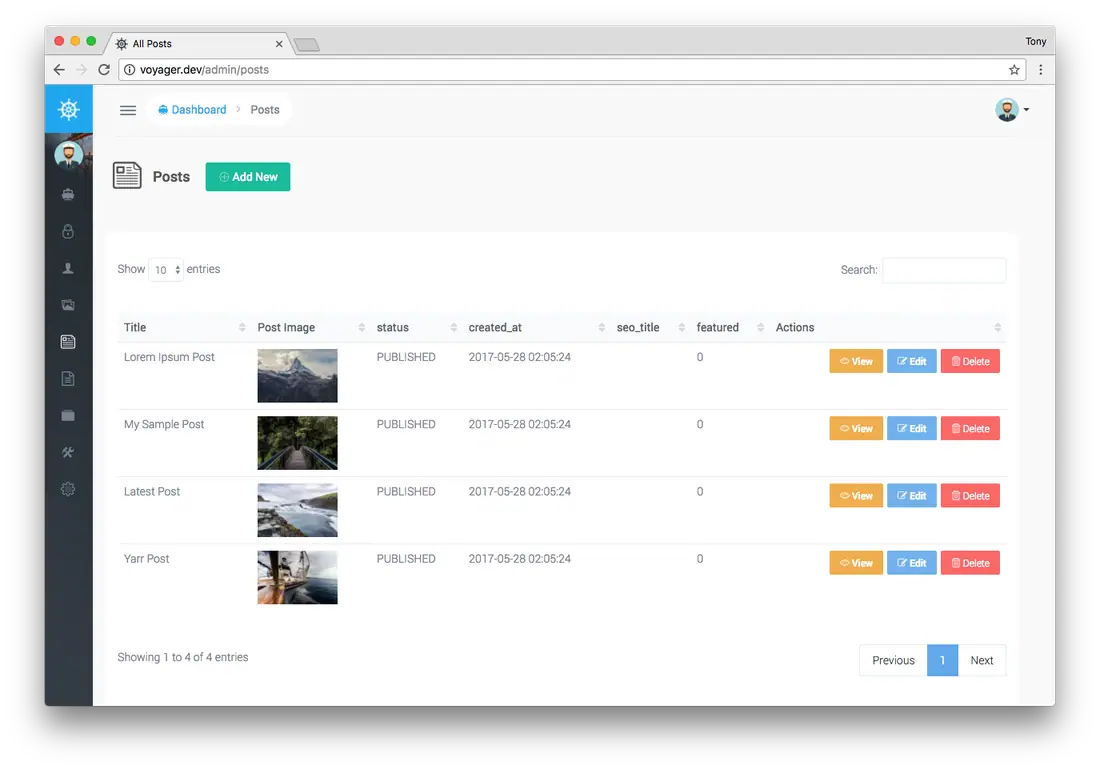
Task: Click the Voyager helm logo in sidebar
Action: pyautogui.click(x=69, y=109)
